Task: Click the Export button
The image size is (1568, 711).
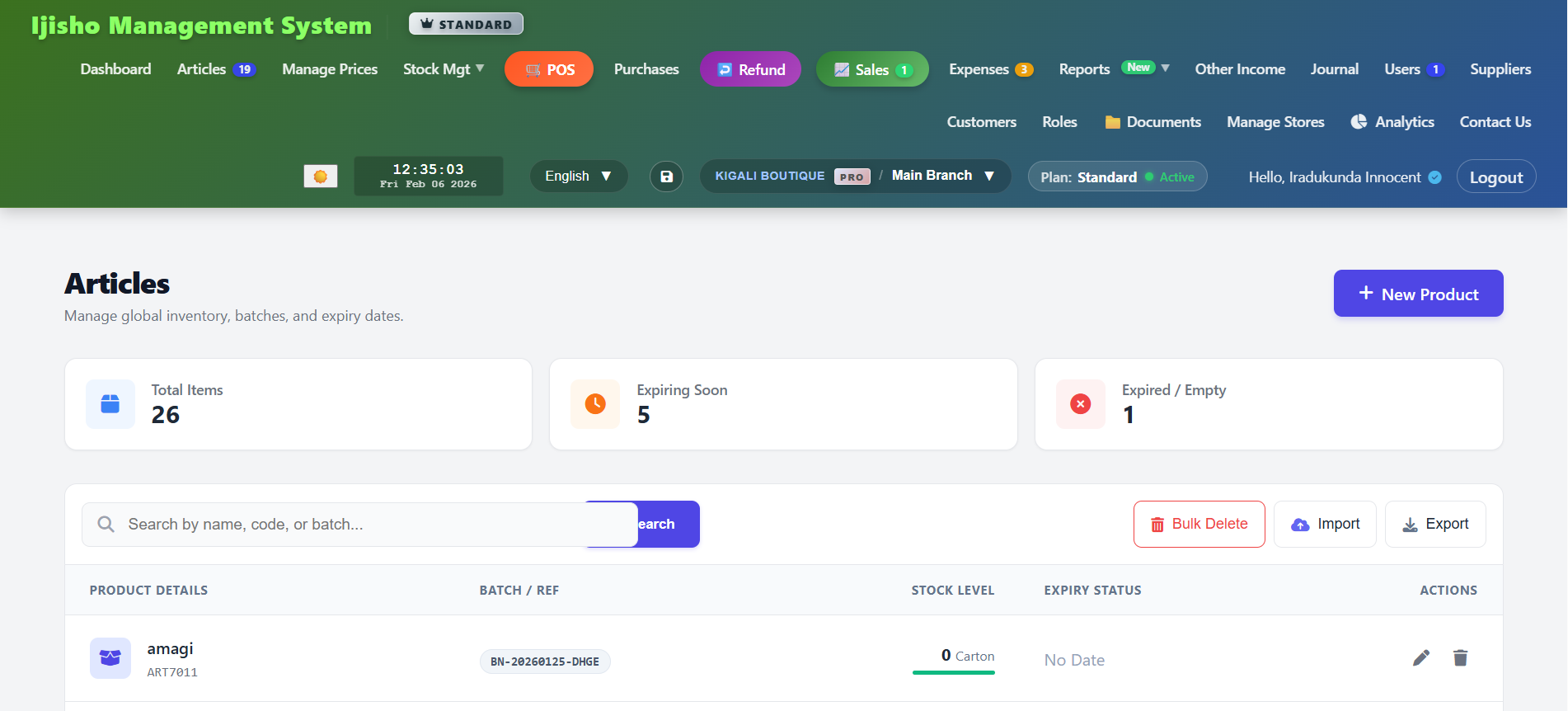Action: point(1435,525)
